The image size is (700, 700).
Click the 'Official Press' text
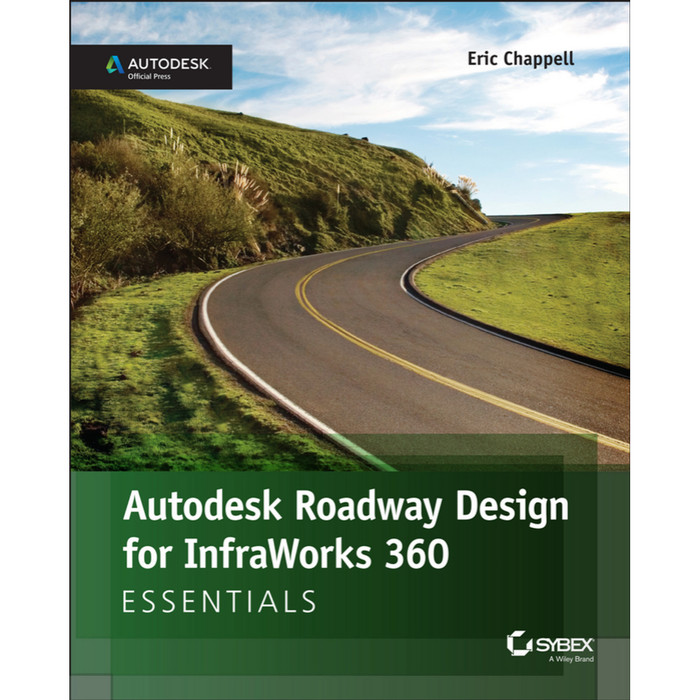(x=149, y=76)
